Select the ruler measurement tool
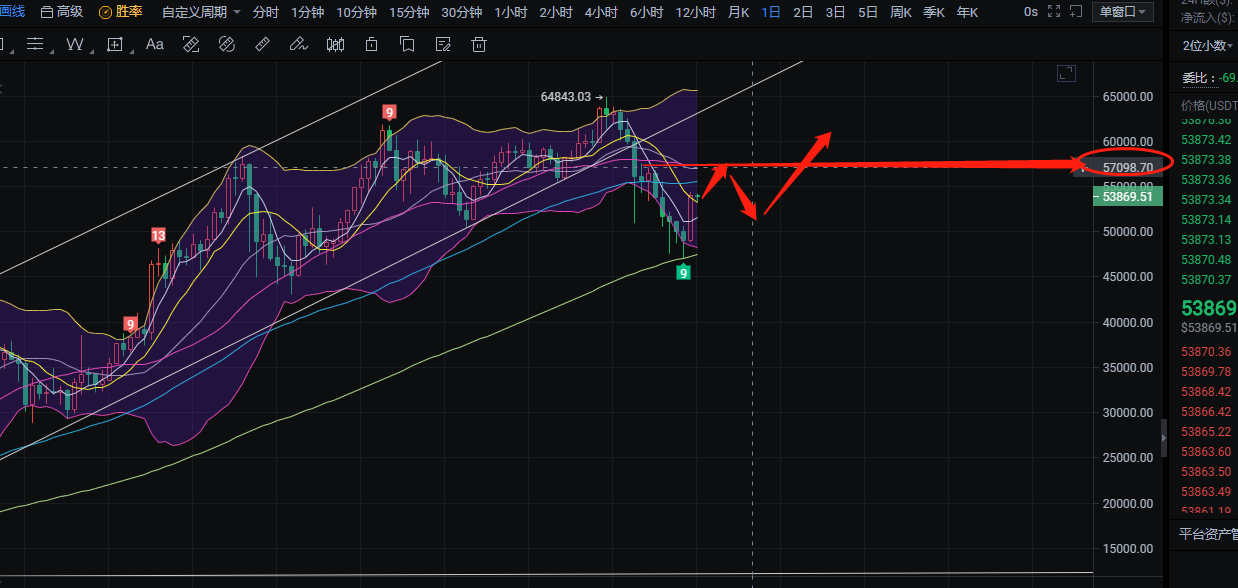This screenshot has height=588, width=1238. click(263, 45)
